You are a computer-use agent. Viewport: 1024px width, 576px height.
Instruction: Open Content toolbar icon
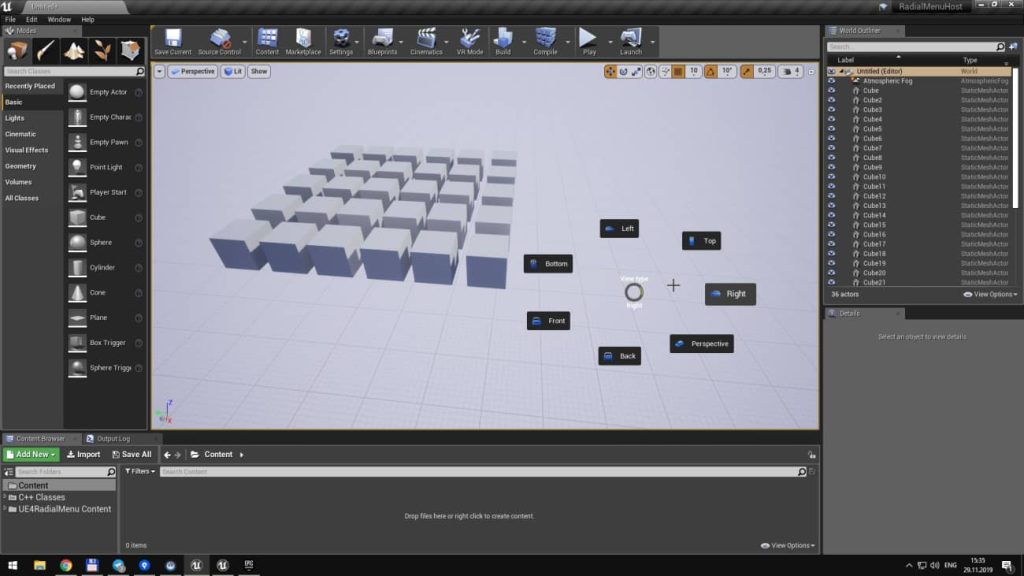click(x=267, y=42)
